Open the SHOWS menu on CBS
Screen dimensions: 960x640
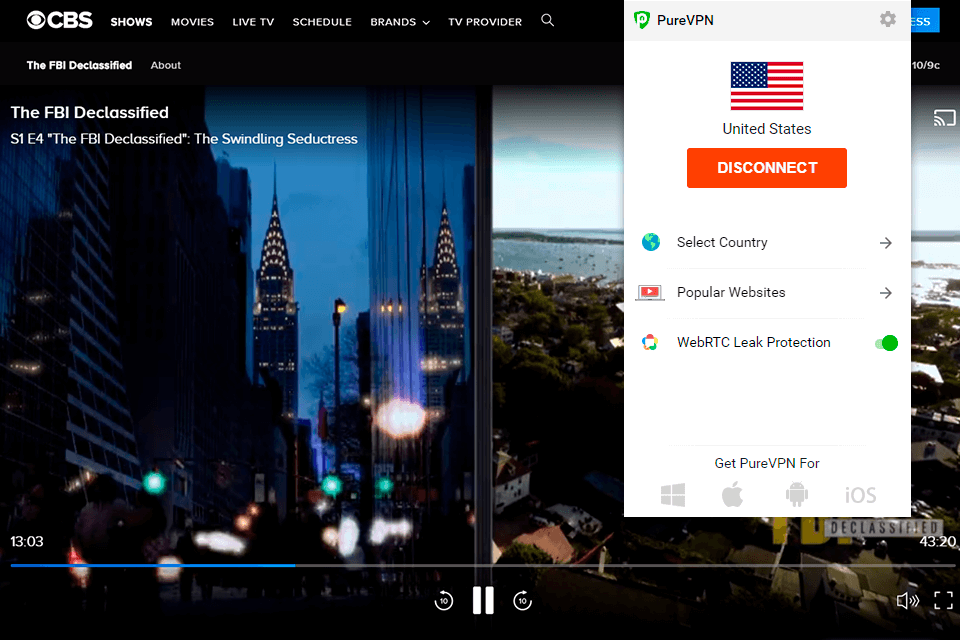pos(131,21)
